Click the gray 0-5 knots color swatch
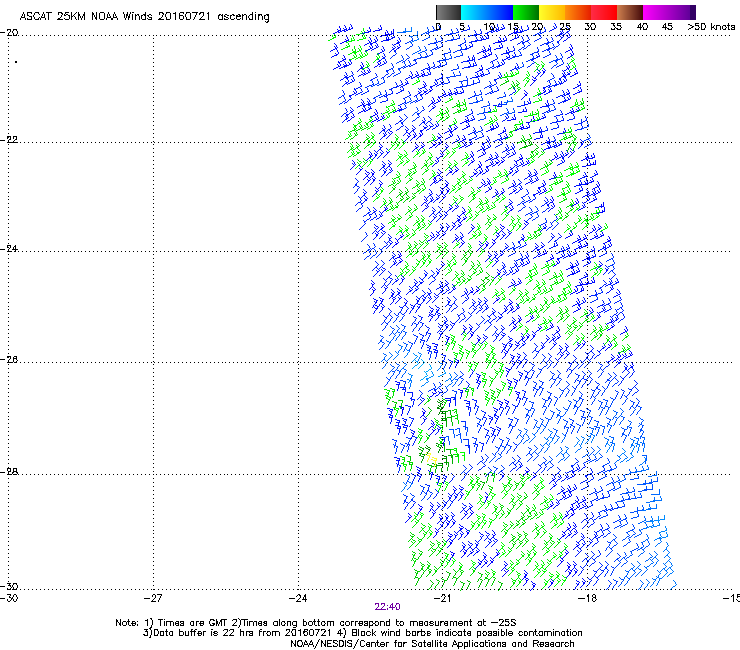The image size is (740, 650). (448, 12)
